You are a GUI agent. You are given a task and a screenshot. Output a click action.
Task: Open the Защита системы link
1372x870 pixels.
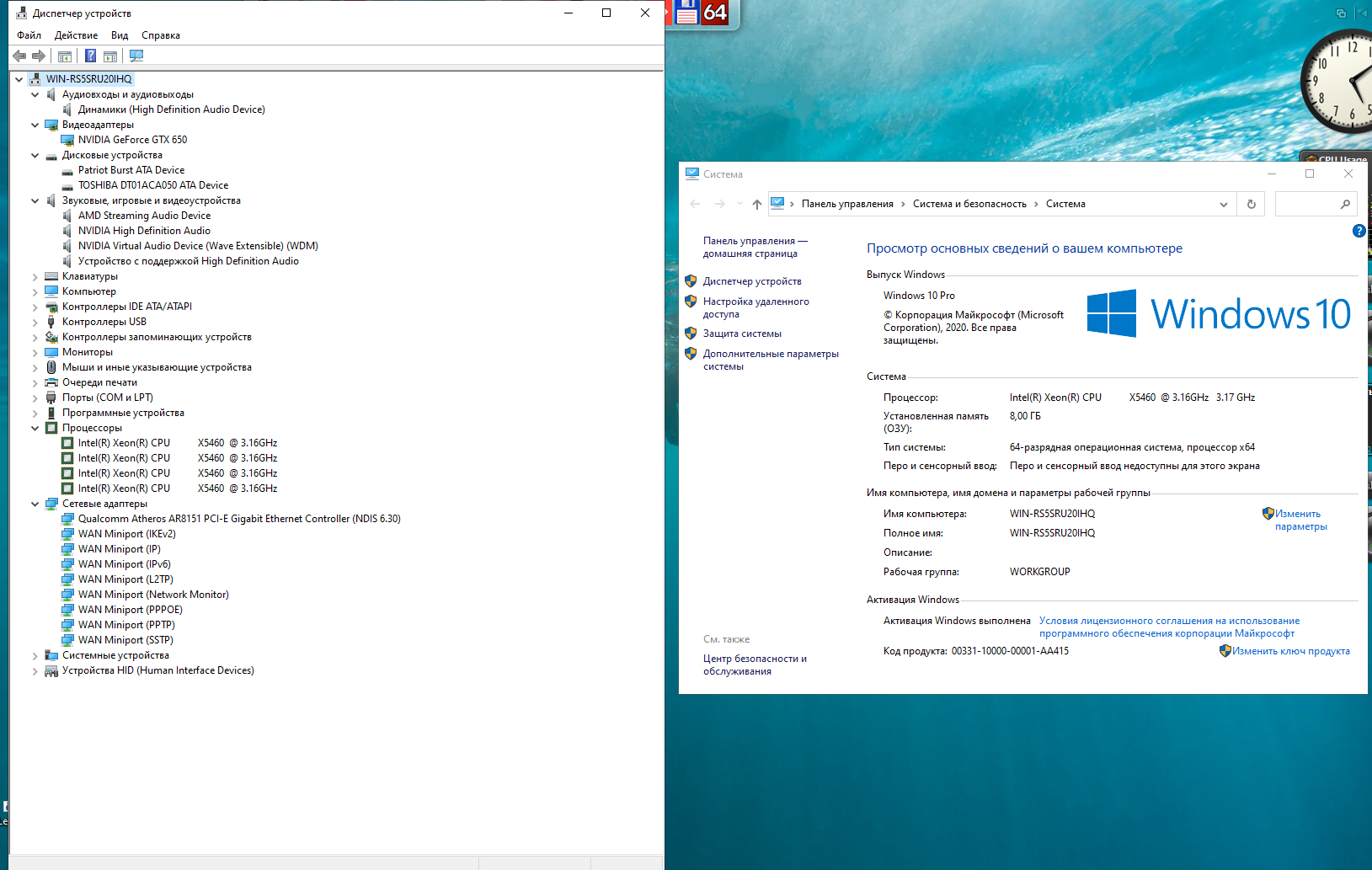[742, 334]
